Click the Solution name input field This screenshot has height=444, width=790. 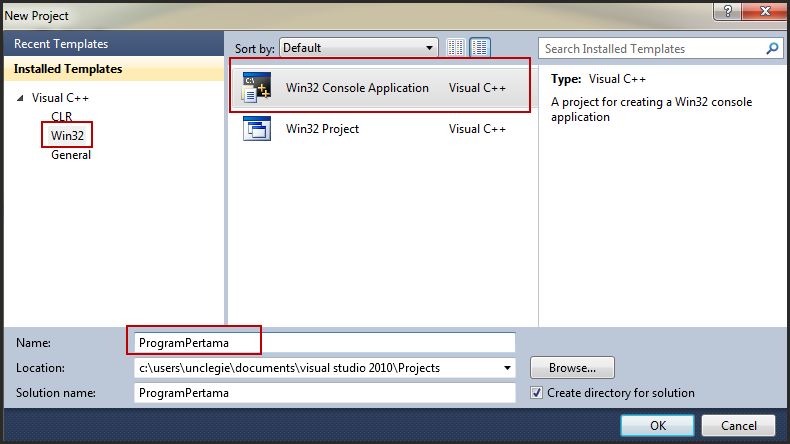324,393
